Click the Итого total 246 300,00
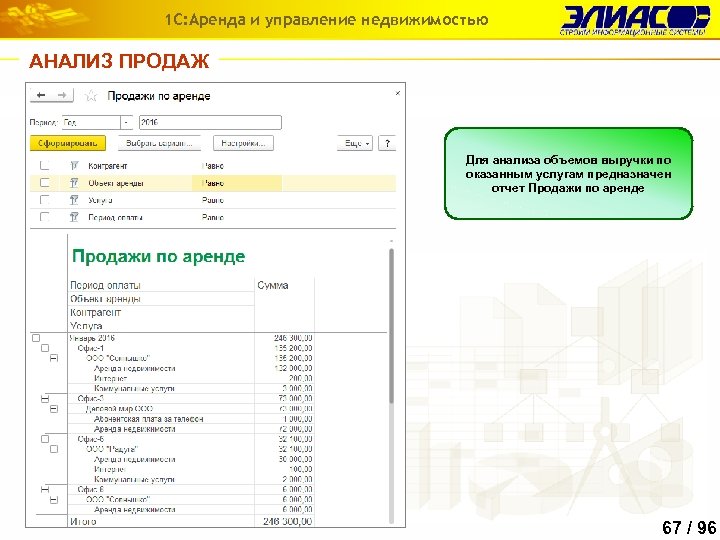720x540 pixels. point(287,522)
